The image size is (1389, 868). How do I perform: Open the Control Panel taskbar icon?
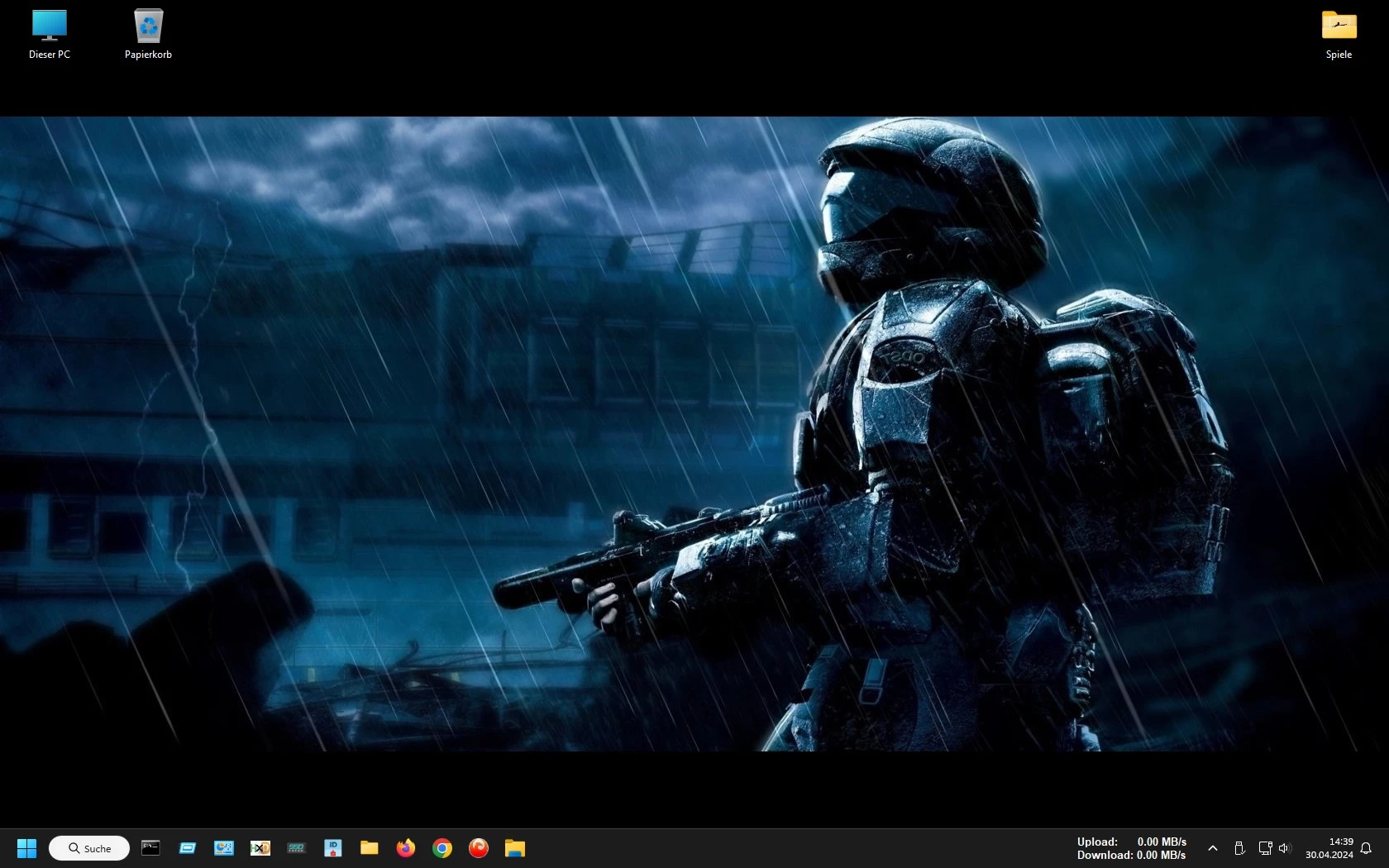point(224,848)
